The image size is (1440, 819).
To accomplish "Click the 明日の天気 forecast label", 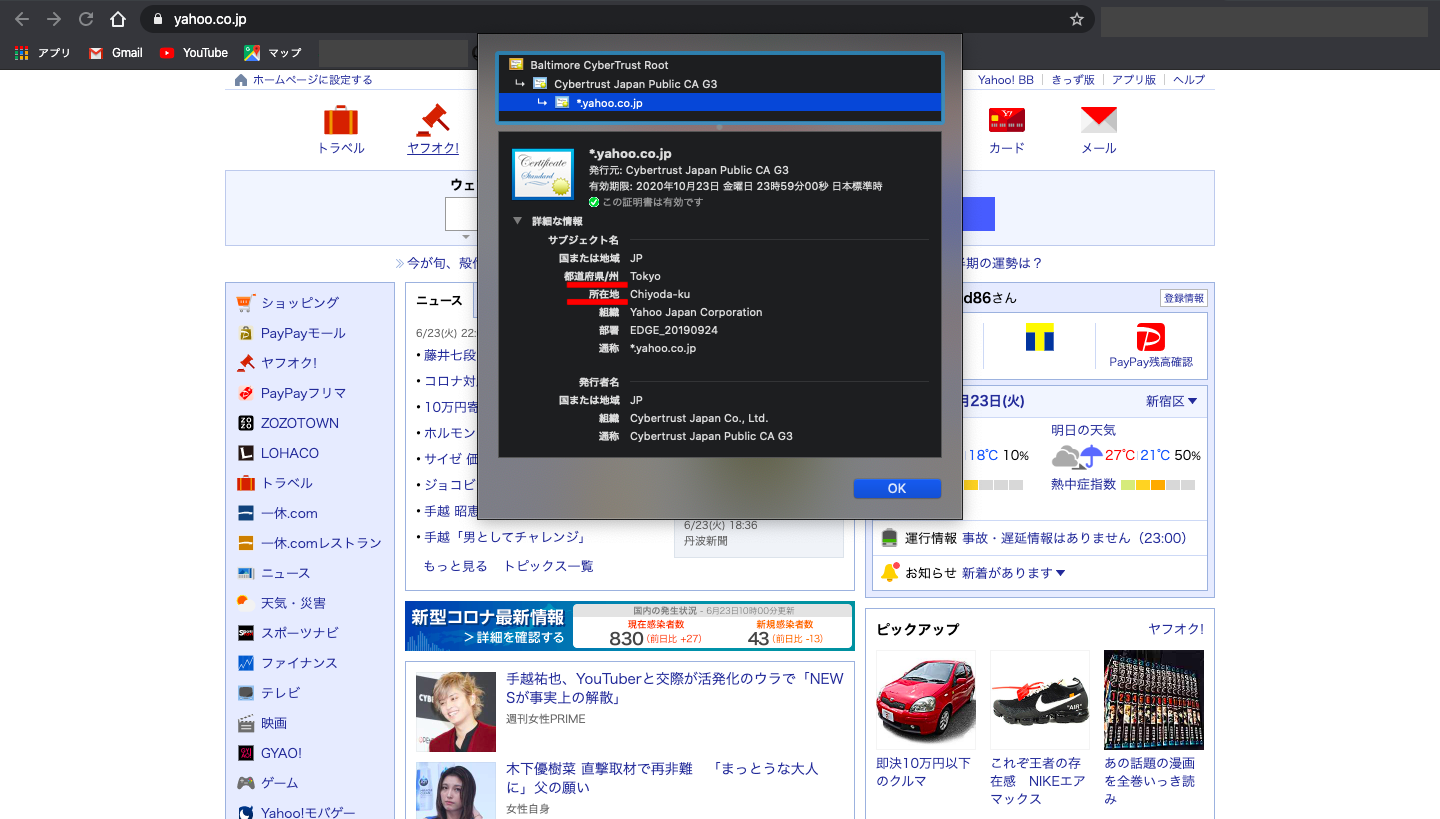I will click(x=1083, y=430).
